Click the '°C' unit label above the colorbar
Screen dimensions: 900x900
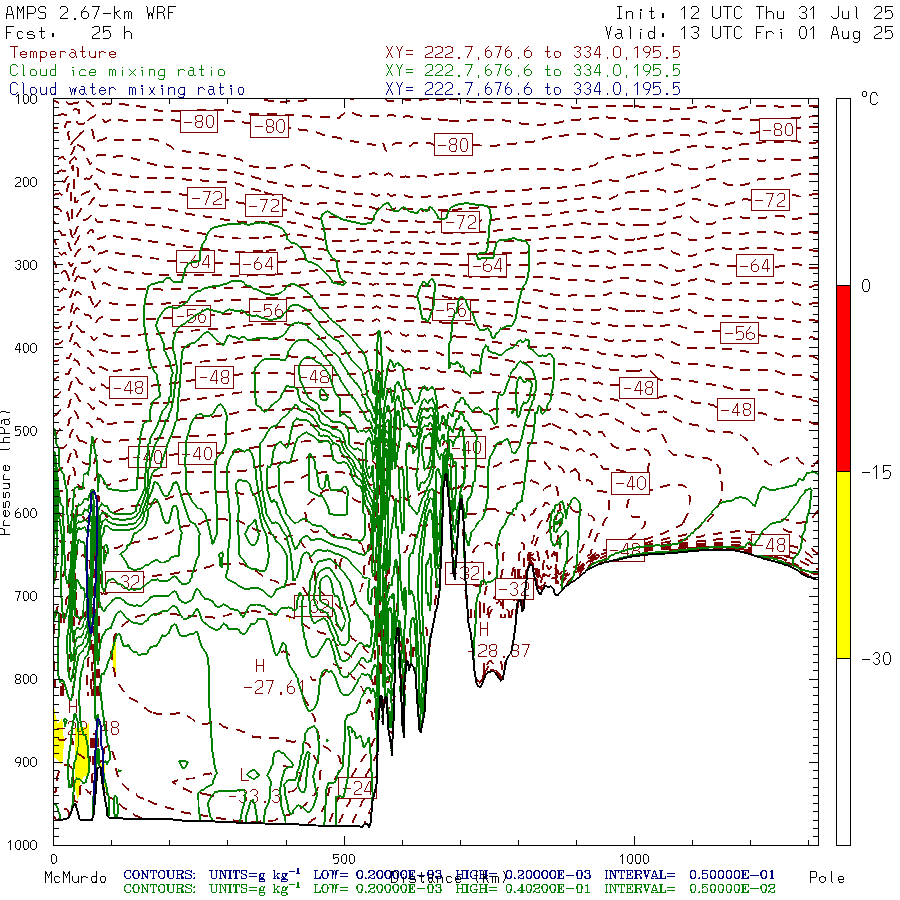869,99
